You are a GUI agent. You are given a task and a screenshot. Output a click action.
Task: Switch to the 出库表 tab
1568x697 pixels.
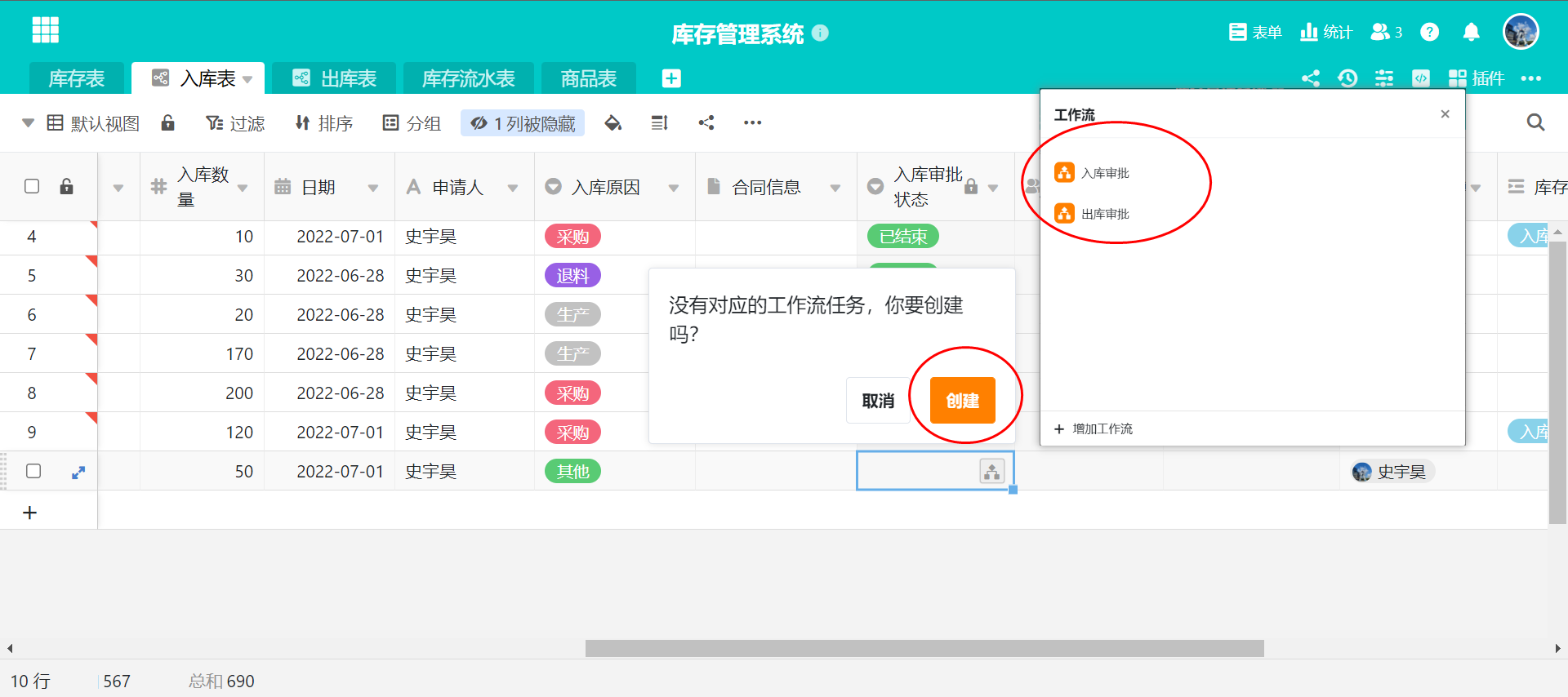coord(334,78)
